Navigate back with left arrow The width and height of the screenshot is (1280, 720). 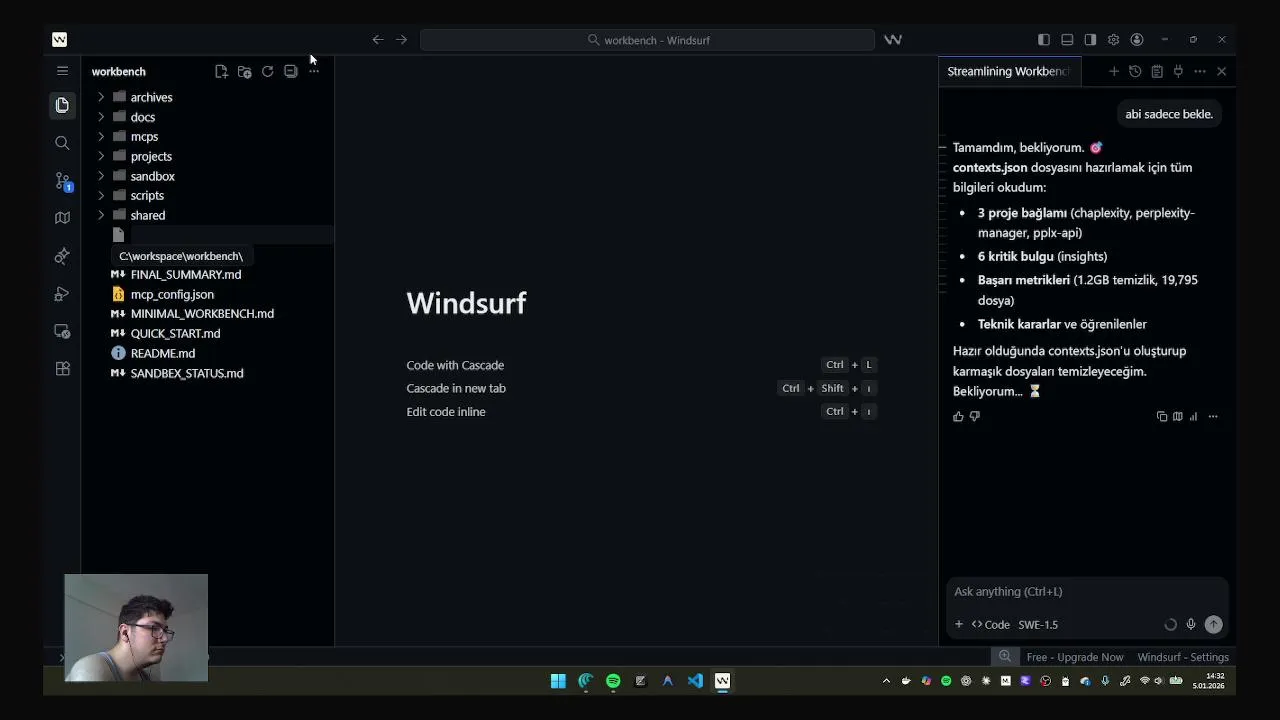378,40
